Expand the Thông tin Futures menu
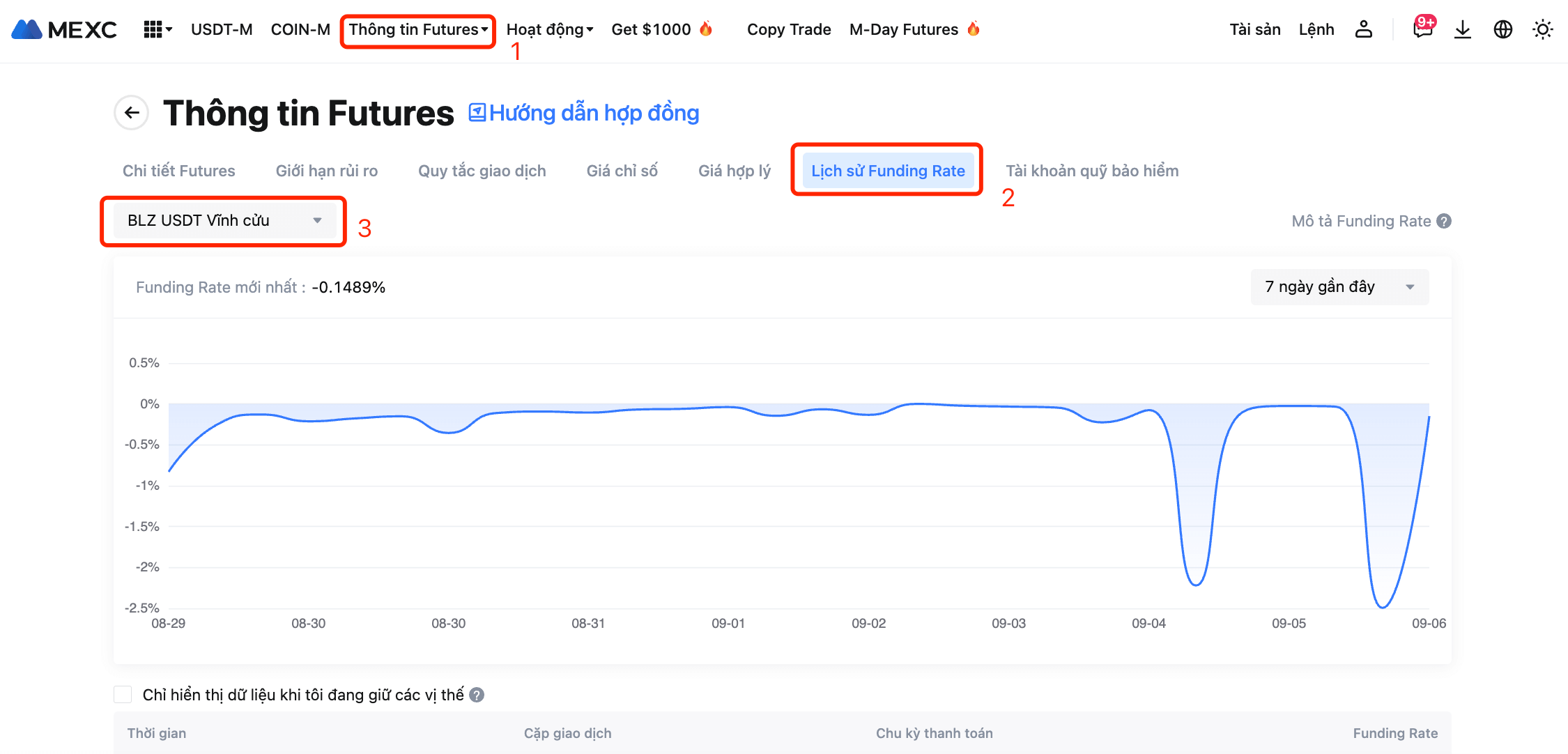Image resolution: width=1568 pixels, height=754 pixels. click(418, 29)
